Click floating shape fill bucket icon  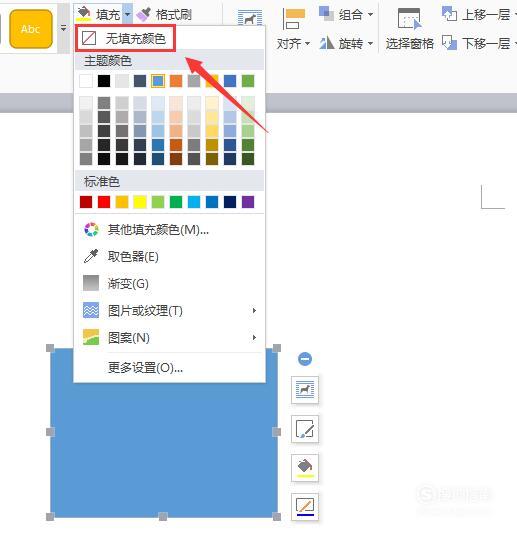point(305,468)
